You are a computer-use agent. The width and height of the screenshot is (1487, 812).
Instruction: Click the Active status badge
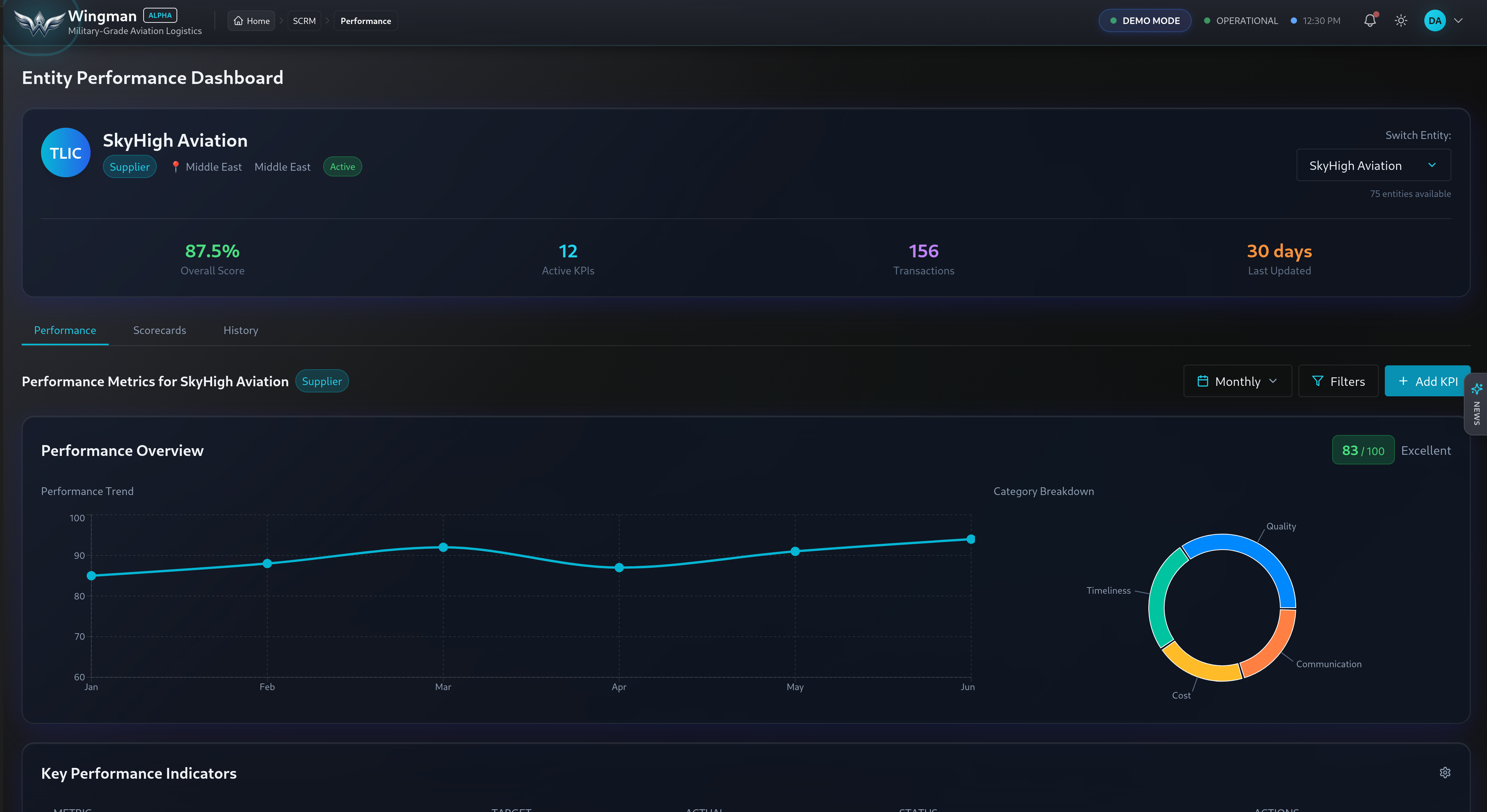342,166
